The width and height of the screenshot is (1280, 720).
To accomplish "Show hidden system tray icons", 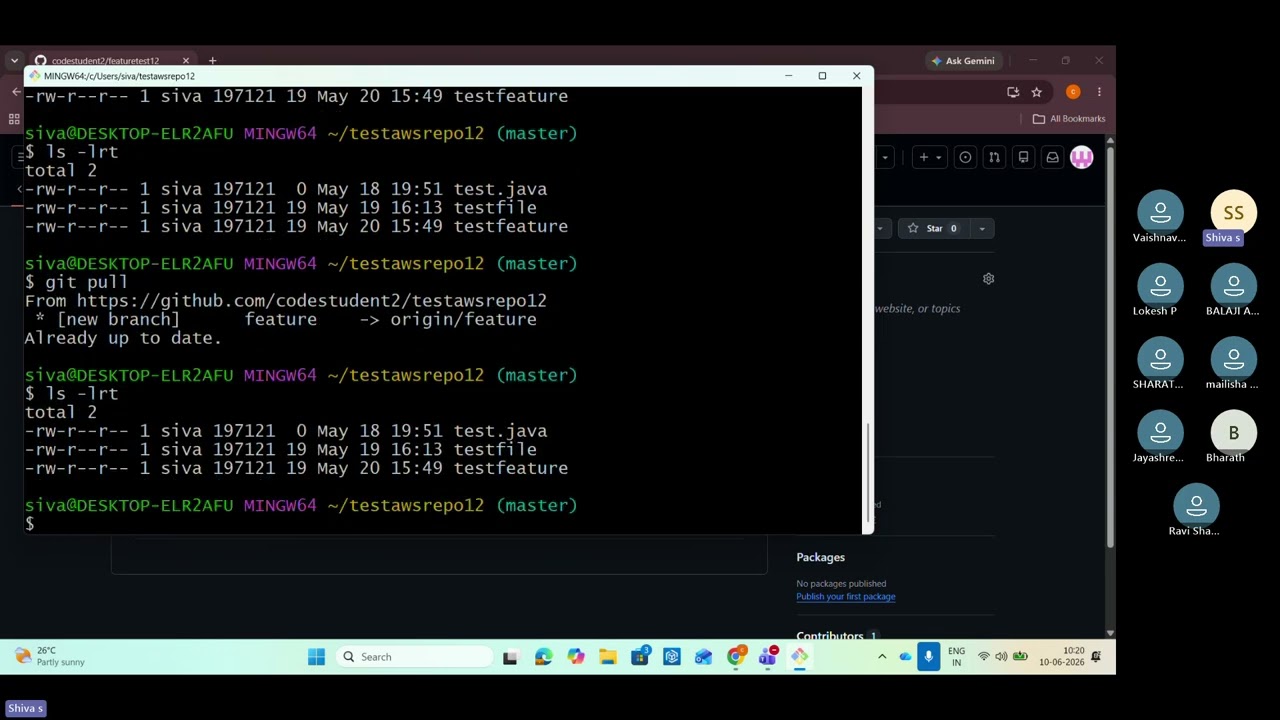I will coord(882,657).
